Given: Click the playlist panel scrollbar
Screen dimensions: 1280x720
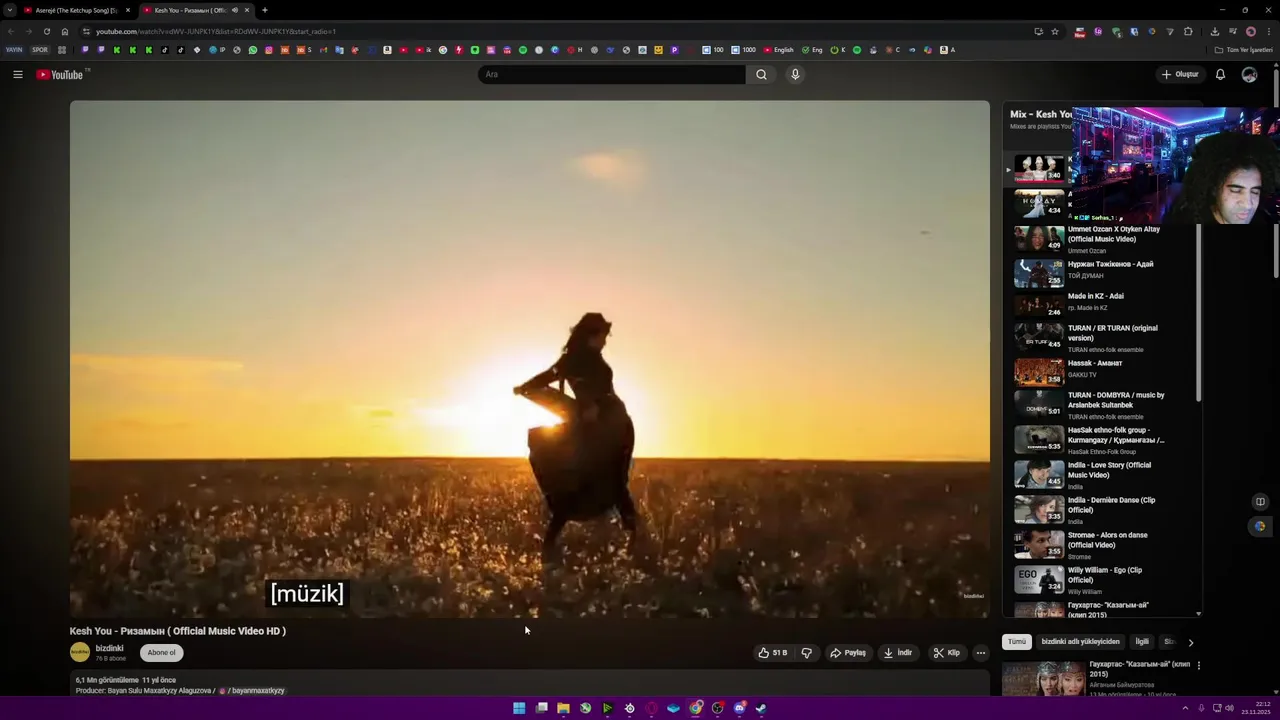Looking at the screenshot, I should pos(1198,312).
